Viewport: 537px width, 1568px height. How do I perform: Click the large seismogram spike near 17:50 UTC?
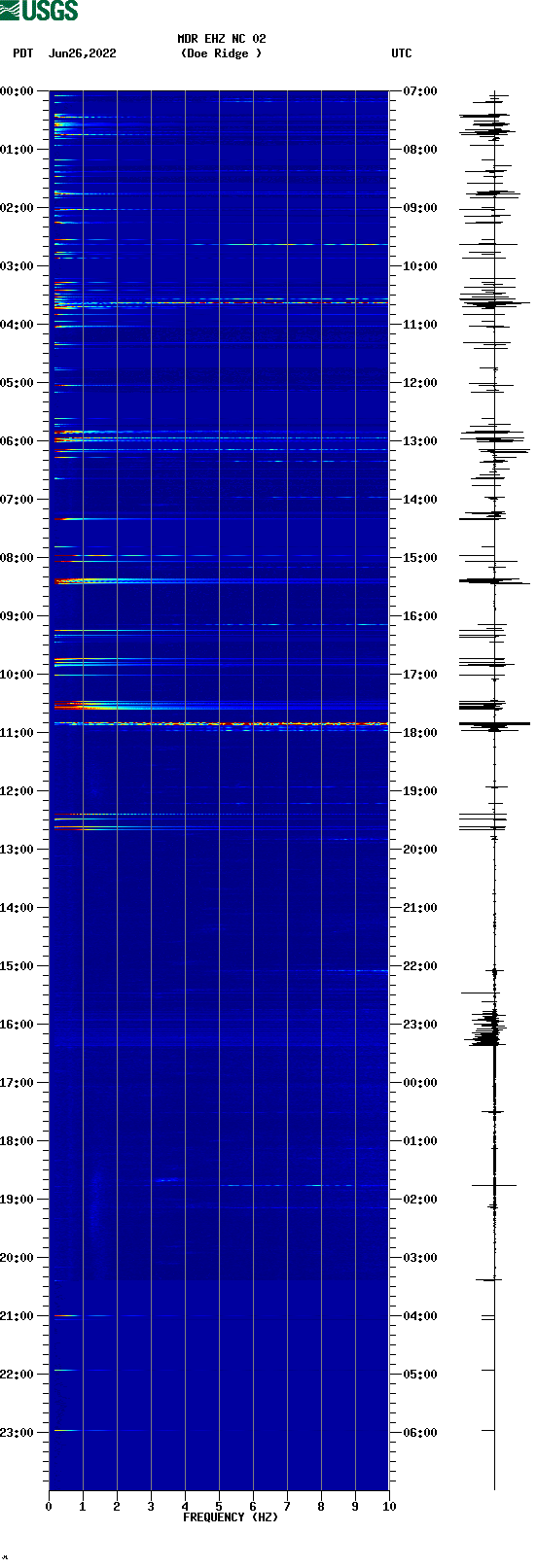click(494, 724)
